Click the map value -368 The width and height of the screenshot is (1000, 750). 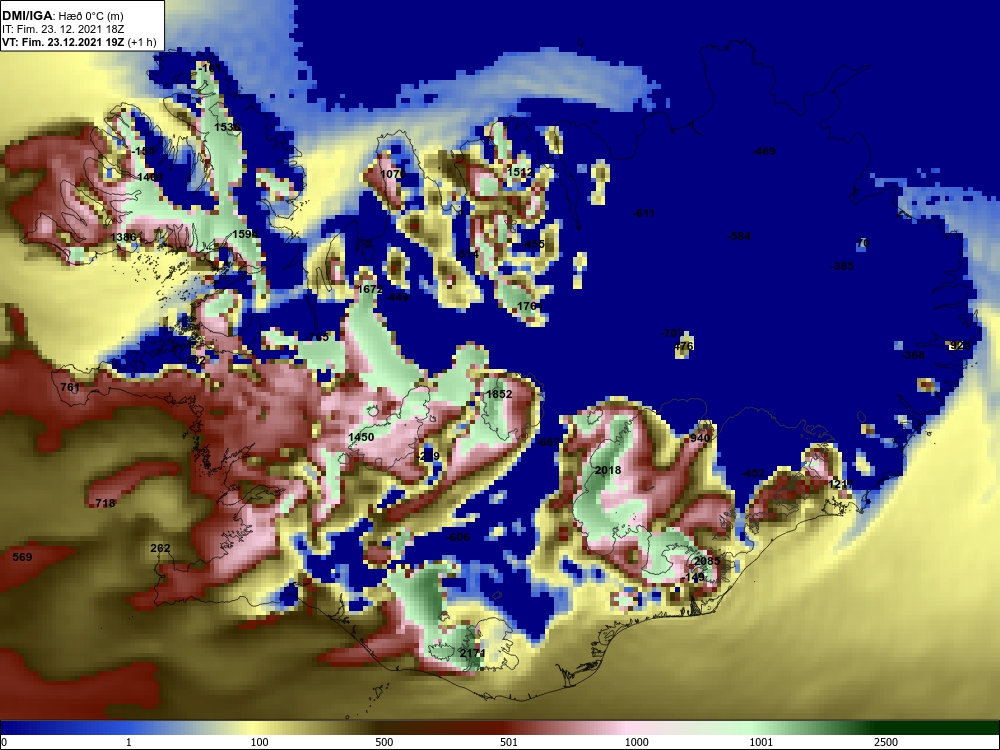click(x=913, y=355)
